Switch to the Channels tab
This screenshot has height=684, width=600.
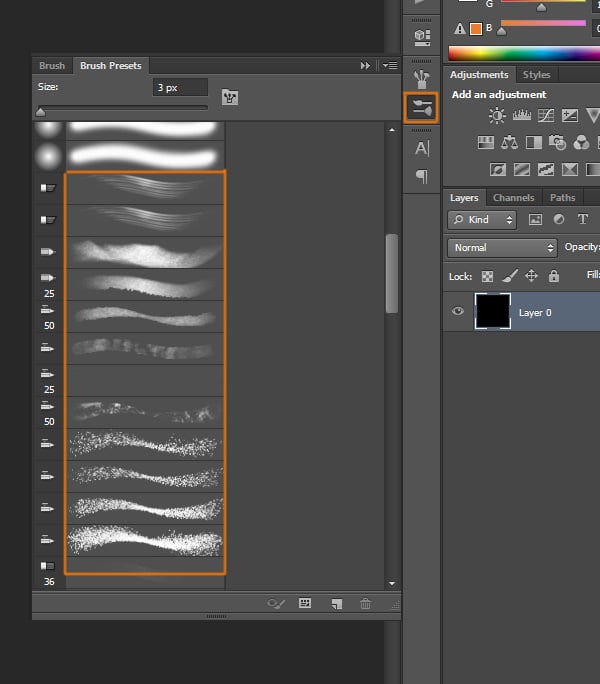514,198
